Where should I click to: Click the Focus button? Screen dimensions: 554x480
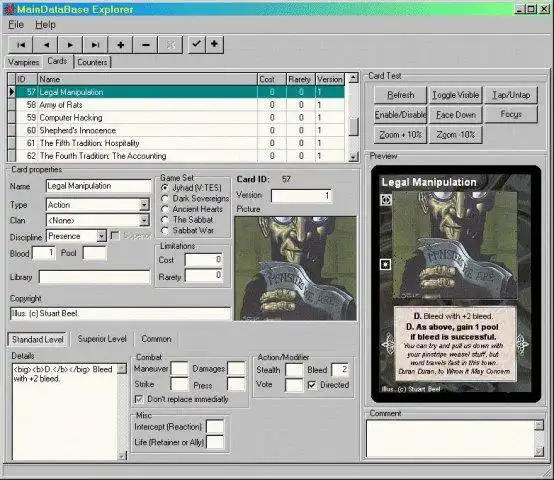(511, 114)
